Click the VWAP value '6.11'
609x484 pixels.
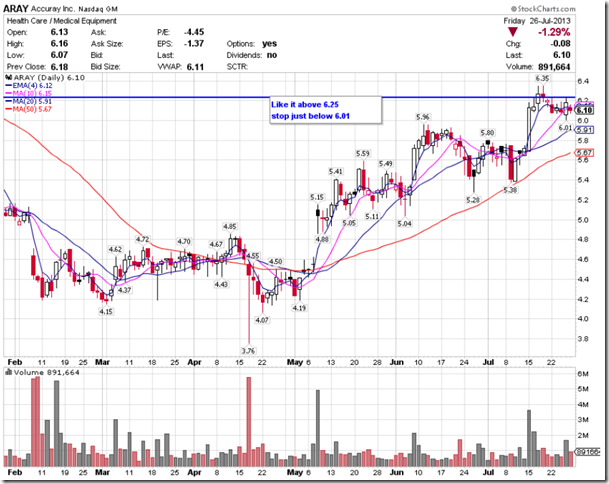click(195, 67)
